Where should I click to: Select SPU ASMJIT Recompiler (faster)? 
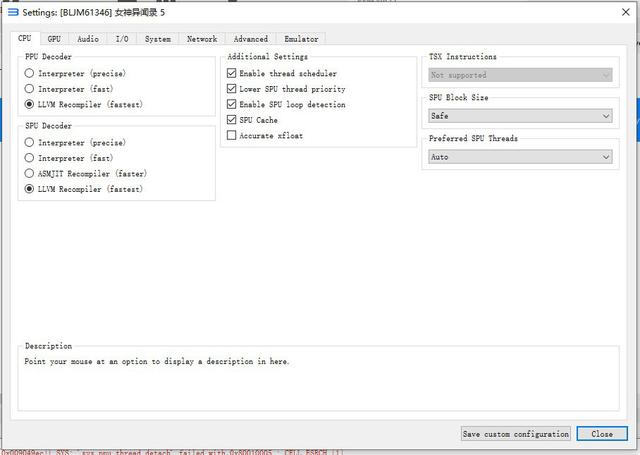[30, 173]
